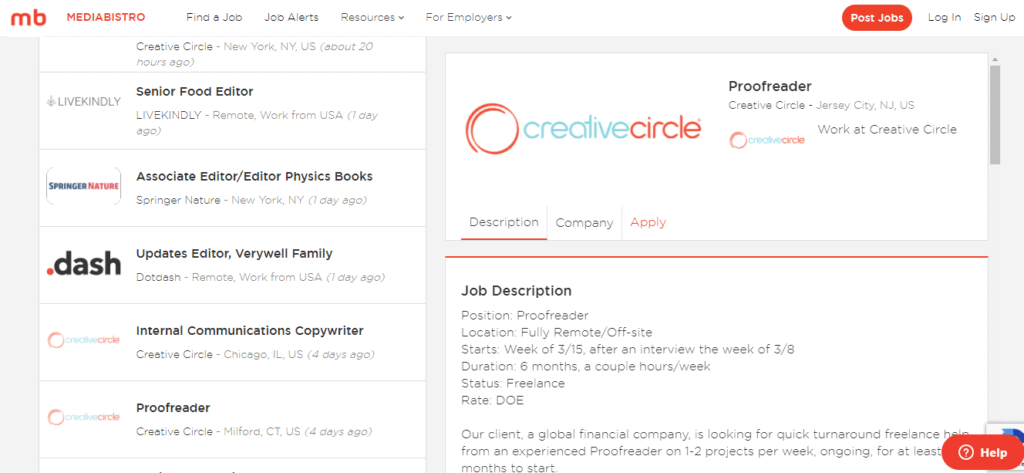Open Job Alerts in the navigation bar

point(291,18)
